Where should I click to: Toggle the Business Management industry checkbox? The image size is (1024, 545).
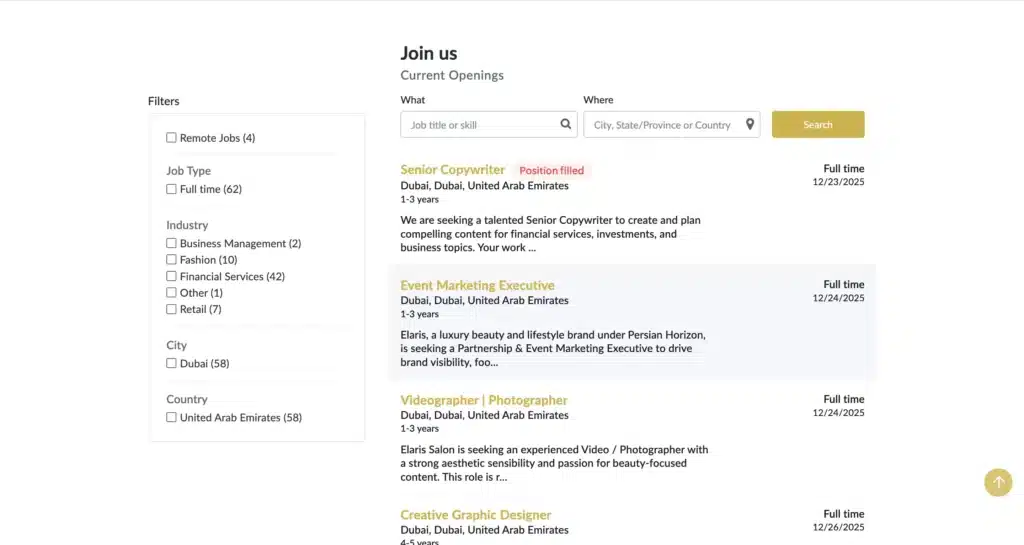171,243
